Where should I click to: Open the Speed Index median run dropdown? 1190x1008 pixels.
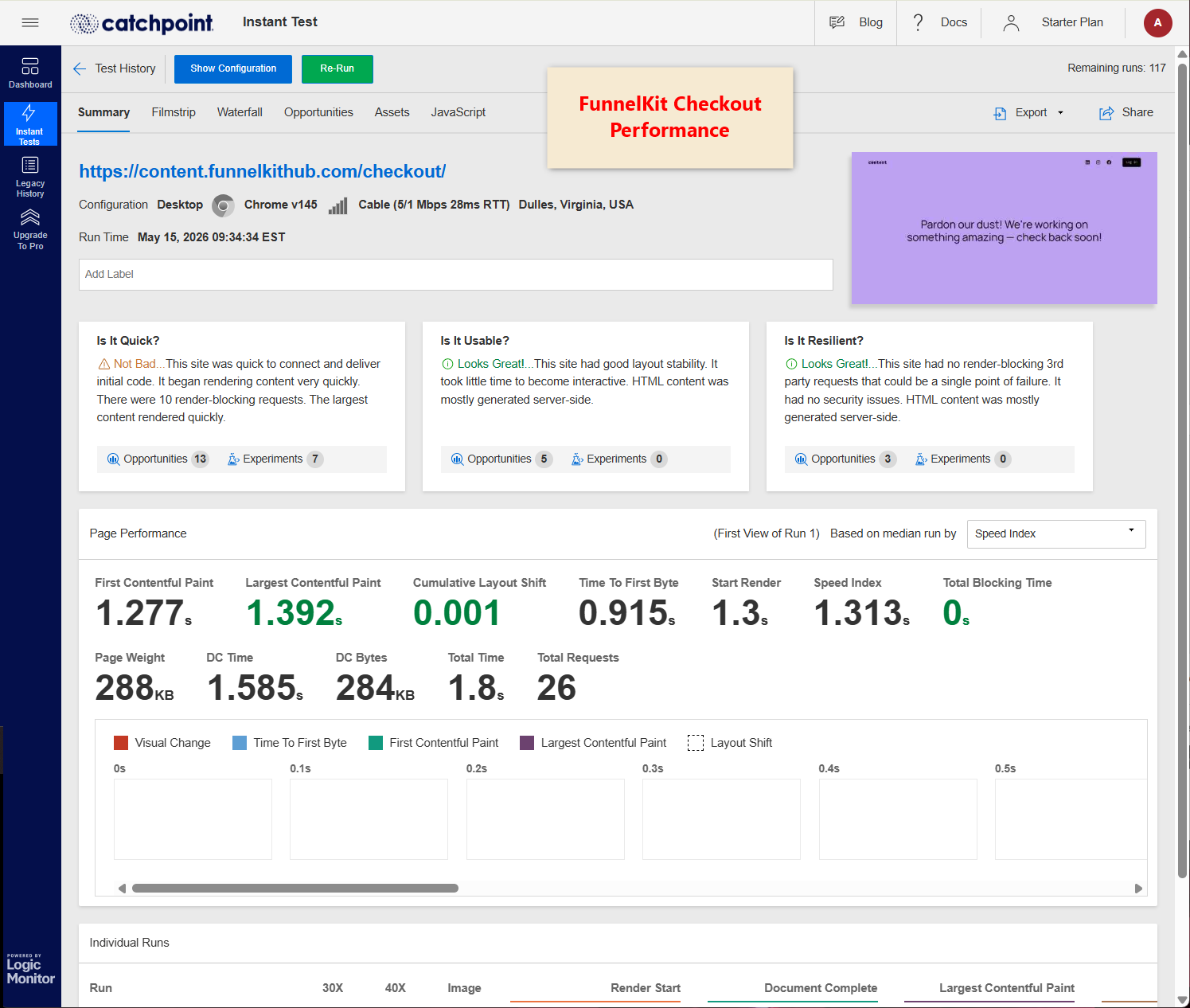coord(1056,534)
